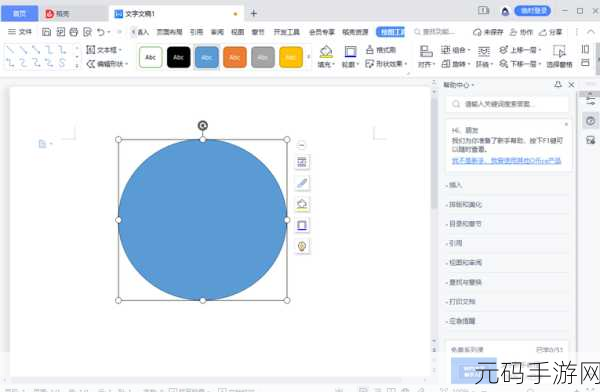Open the 文件 hamburger menu

[x=20, y=32]
